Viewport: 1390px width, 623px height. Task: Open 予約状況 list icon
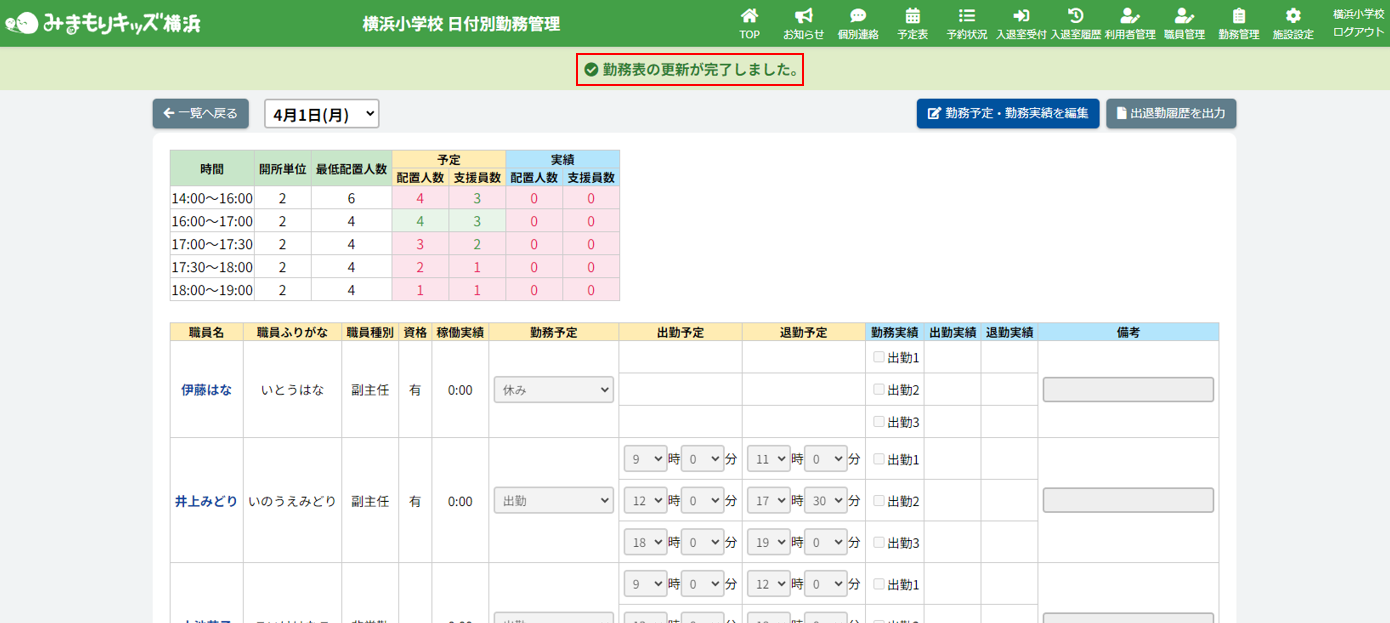coord(966,17)
